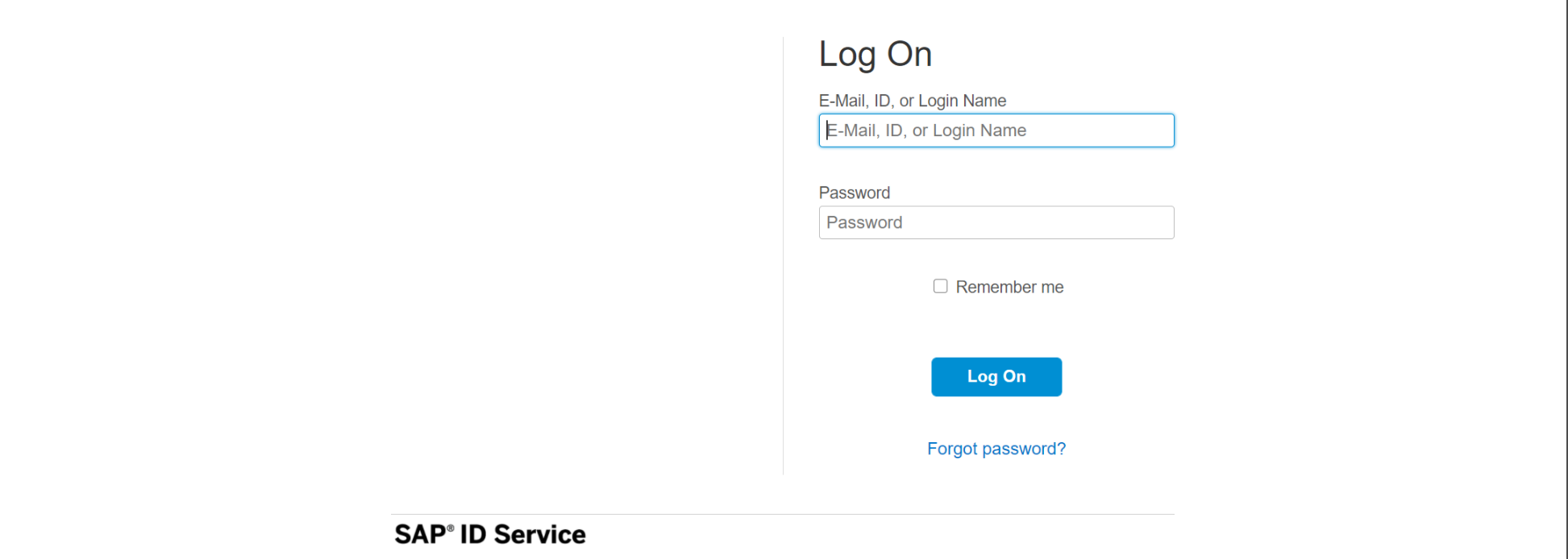Click the placeholder text in the Password field

(863, 223)
